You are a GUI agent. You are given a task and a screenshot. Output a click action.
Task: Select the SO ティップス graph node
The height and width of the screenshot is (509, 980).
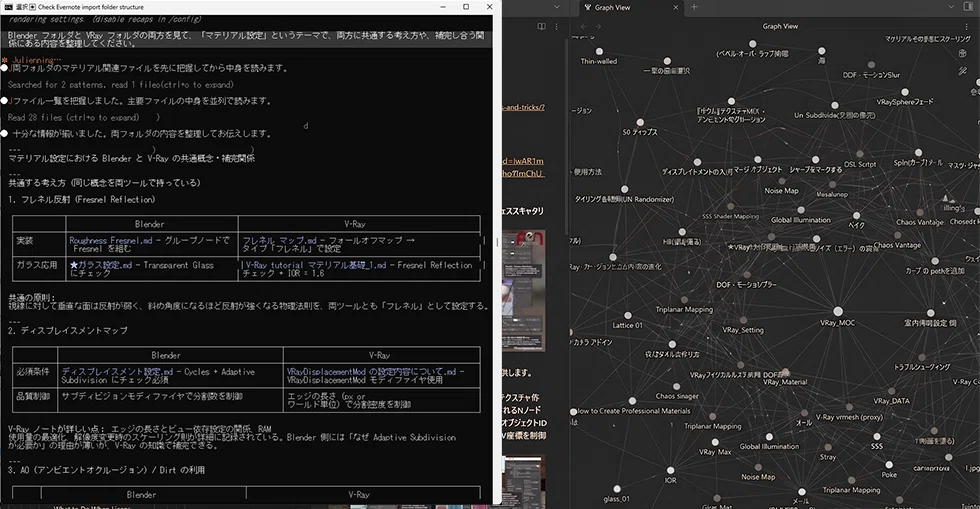click(639, 123)
